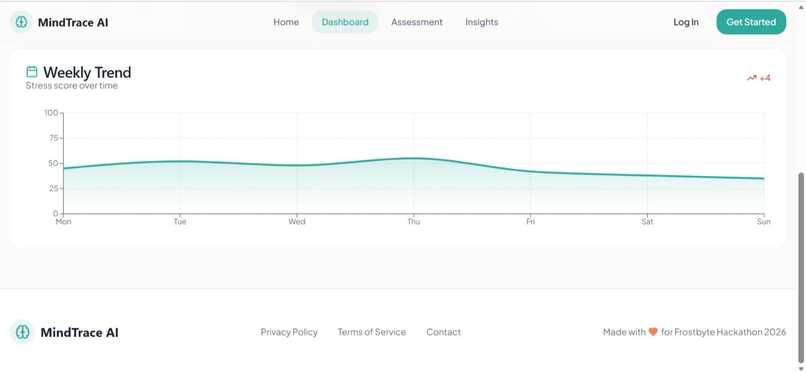Click the page vertical scrollbar thumb
Viewport: 806px width, 373px height.
[800, 267]
